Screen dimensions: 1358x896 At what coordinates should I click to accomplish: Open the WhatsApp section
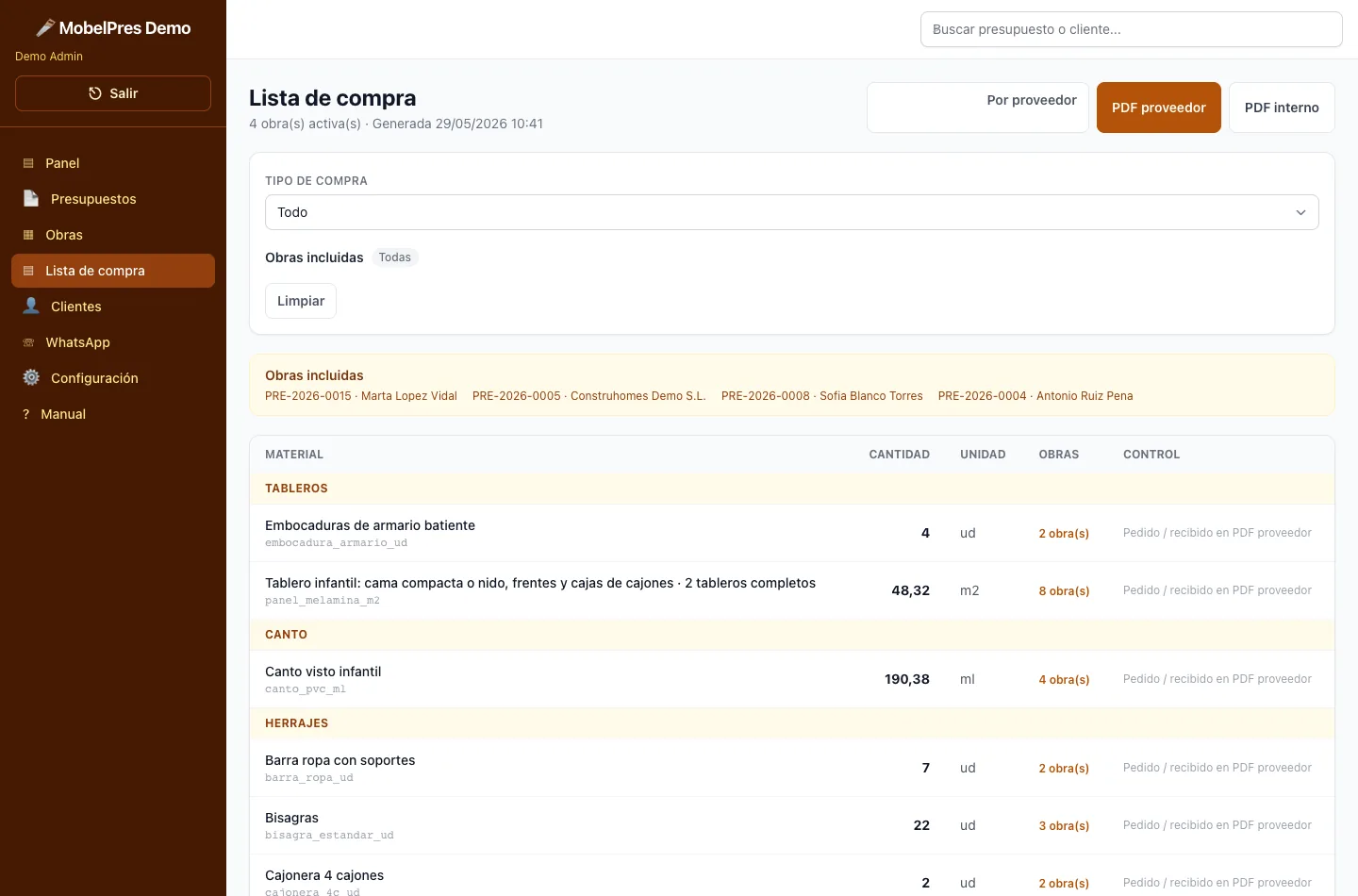[x=113, y=342]
